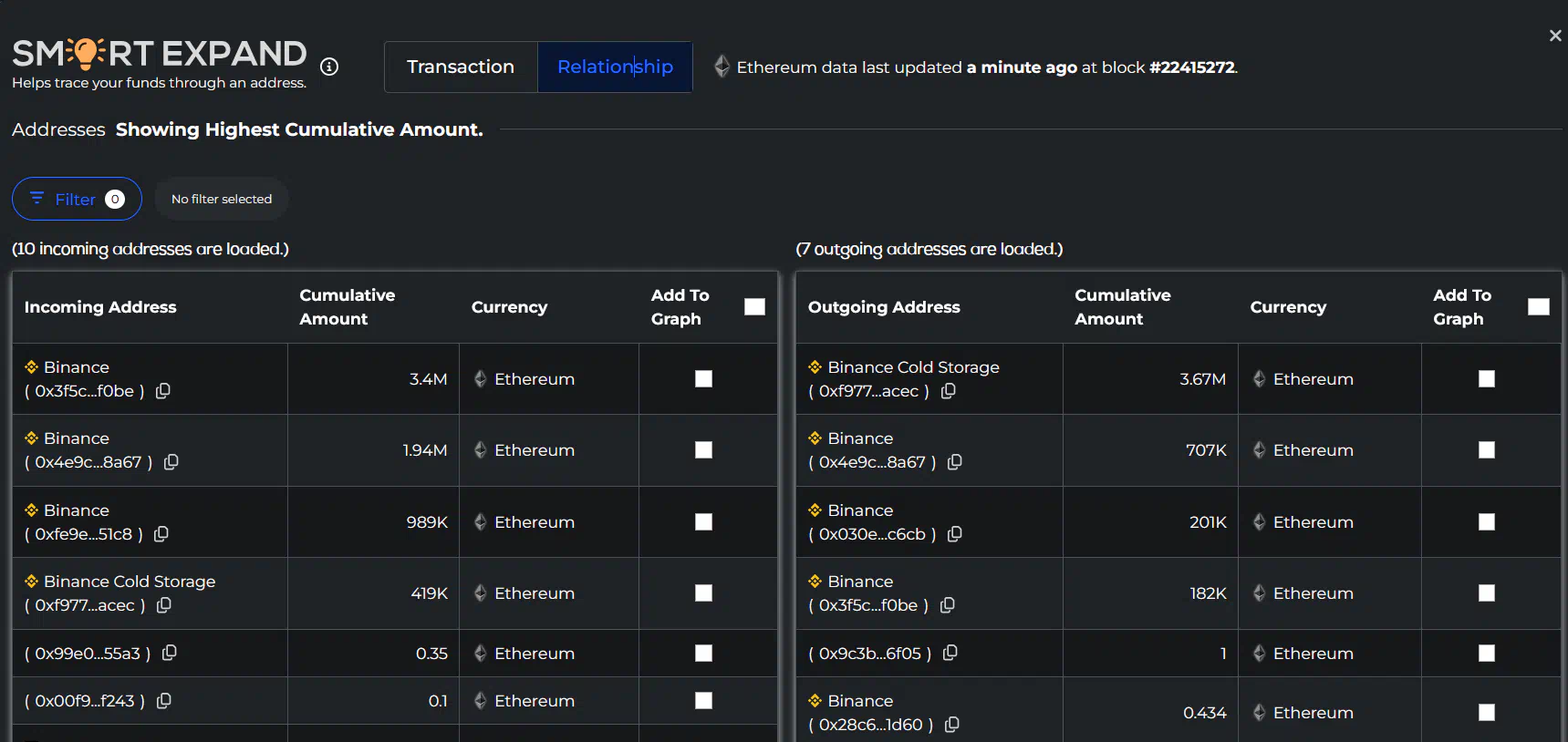Screen dimensions: 1568x742
Task: Add outgoing Binance Cold Storage to graph
Action: point(1487,378)
